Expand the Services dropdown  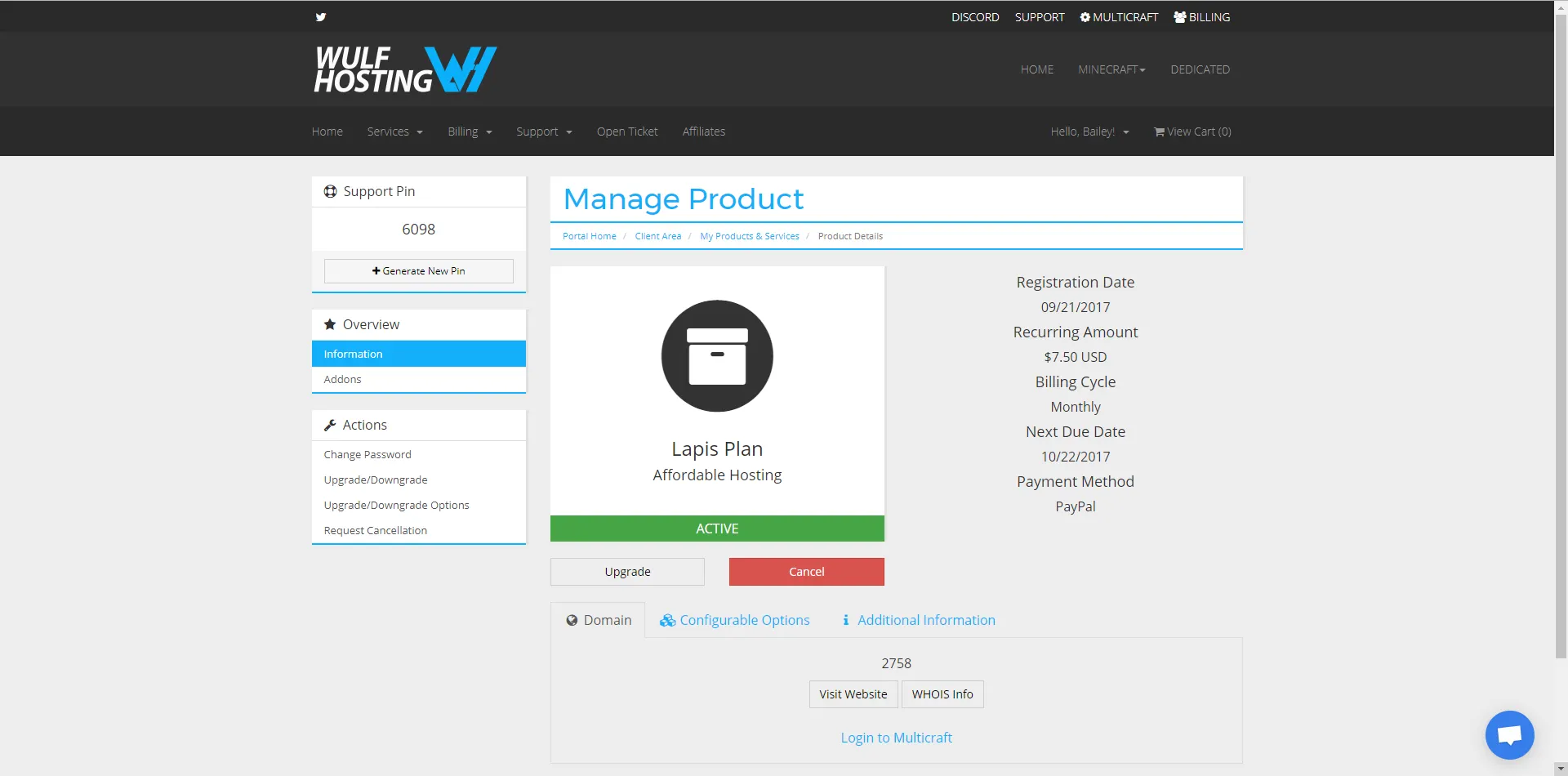click(395, 132)
